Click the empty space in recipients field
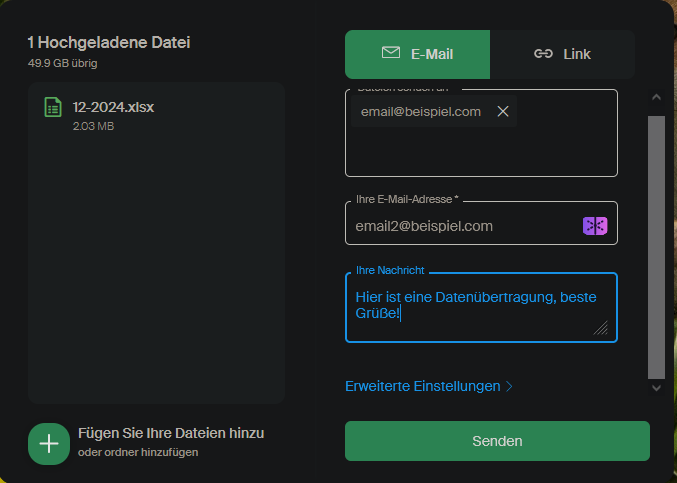This screenshot has height=483, width=677. 481,151
